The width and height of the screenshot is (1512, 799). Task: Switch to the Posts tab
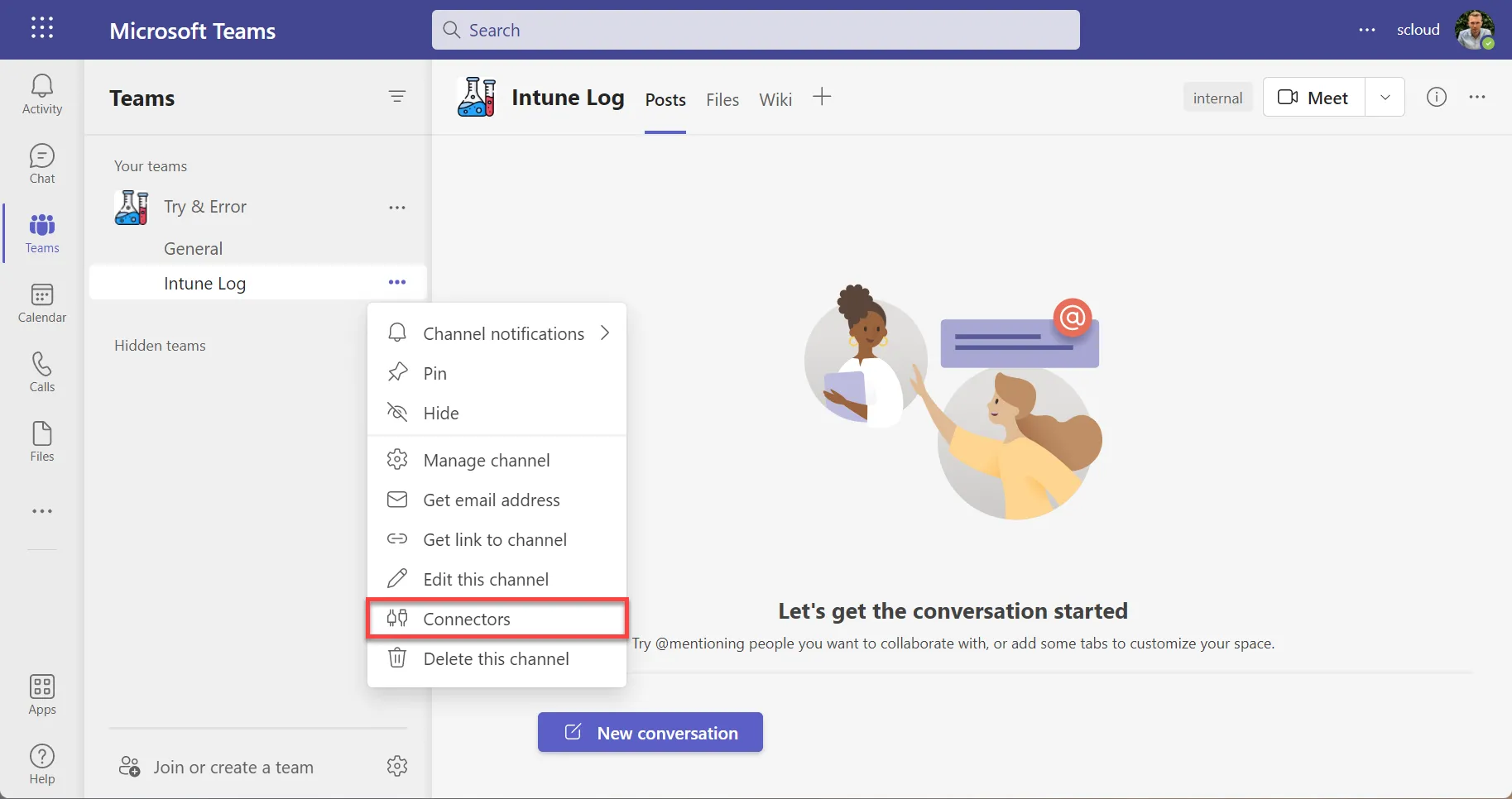[665, 99]
